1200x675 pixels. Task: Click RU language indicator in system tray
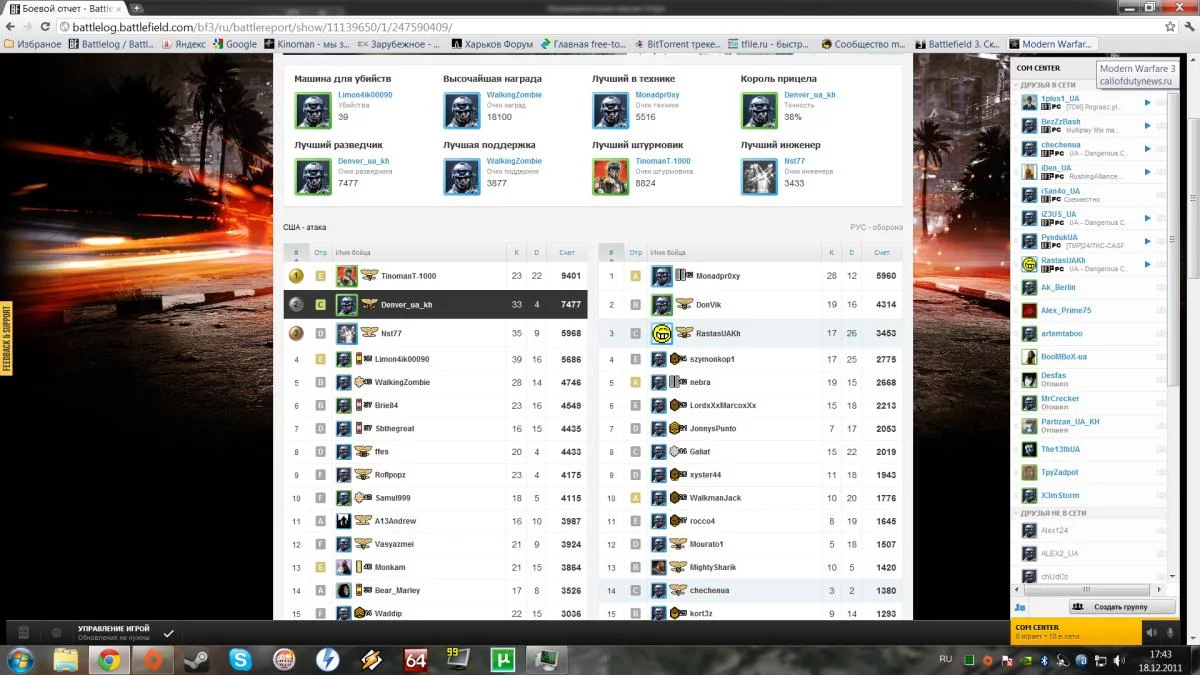coord(946,659)
